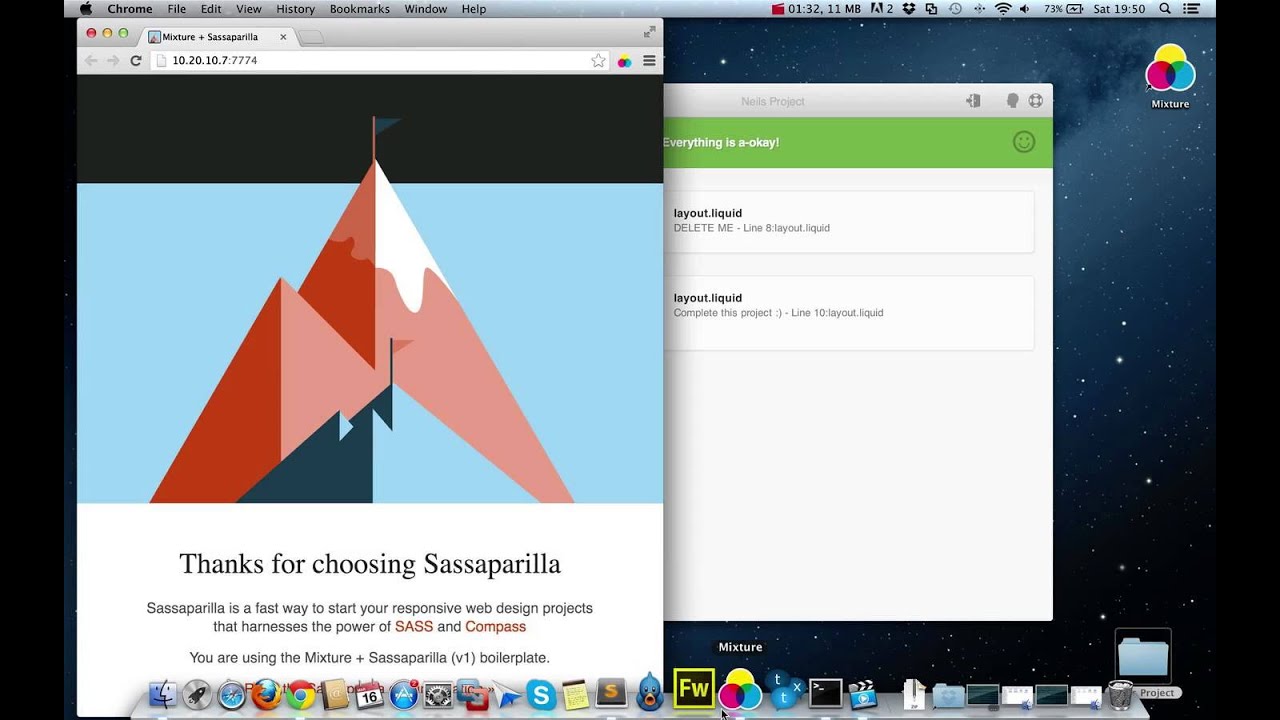Open Finder from the Dock
The image size is (1280, 720).
coord(163,694)
